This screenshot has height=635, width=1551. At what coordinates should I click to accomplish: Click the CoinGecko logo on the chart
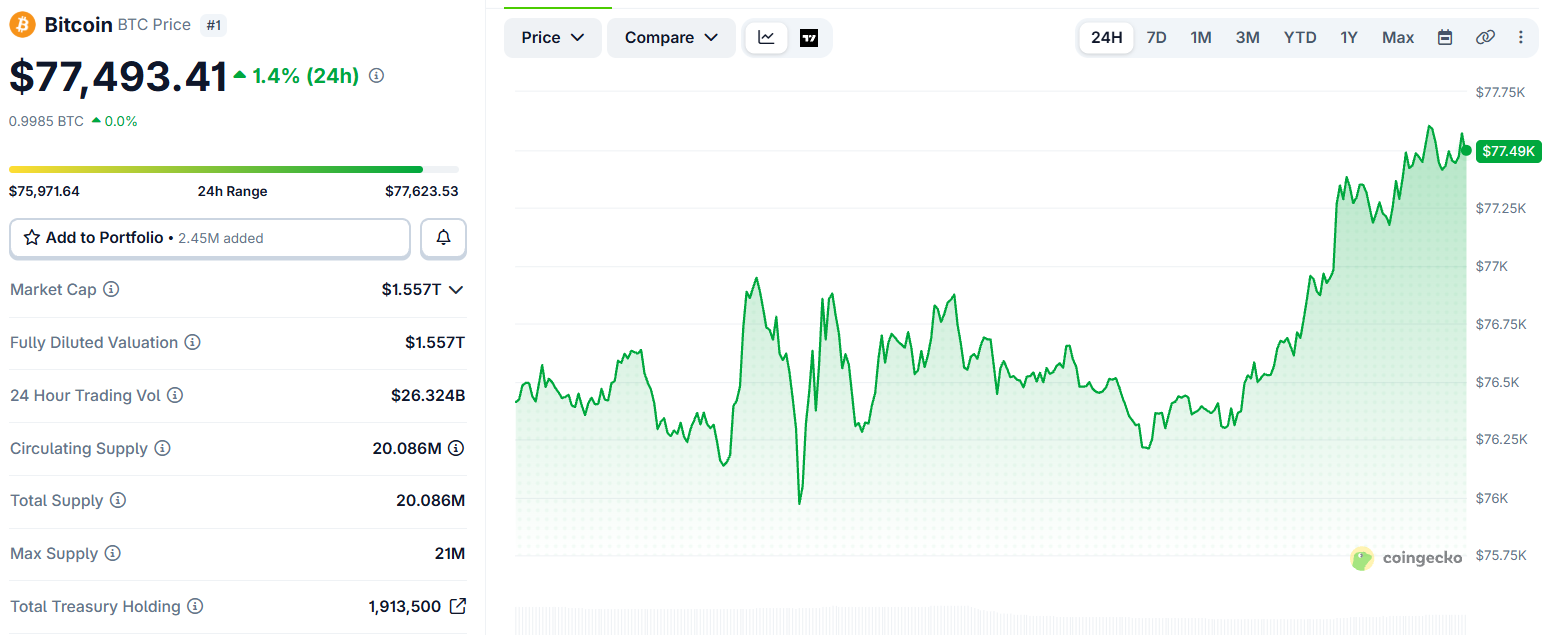tap(1406, 558)
